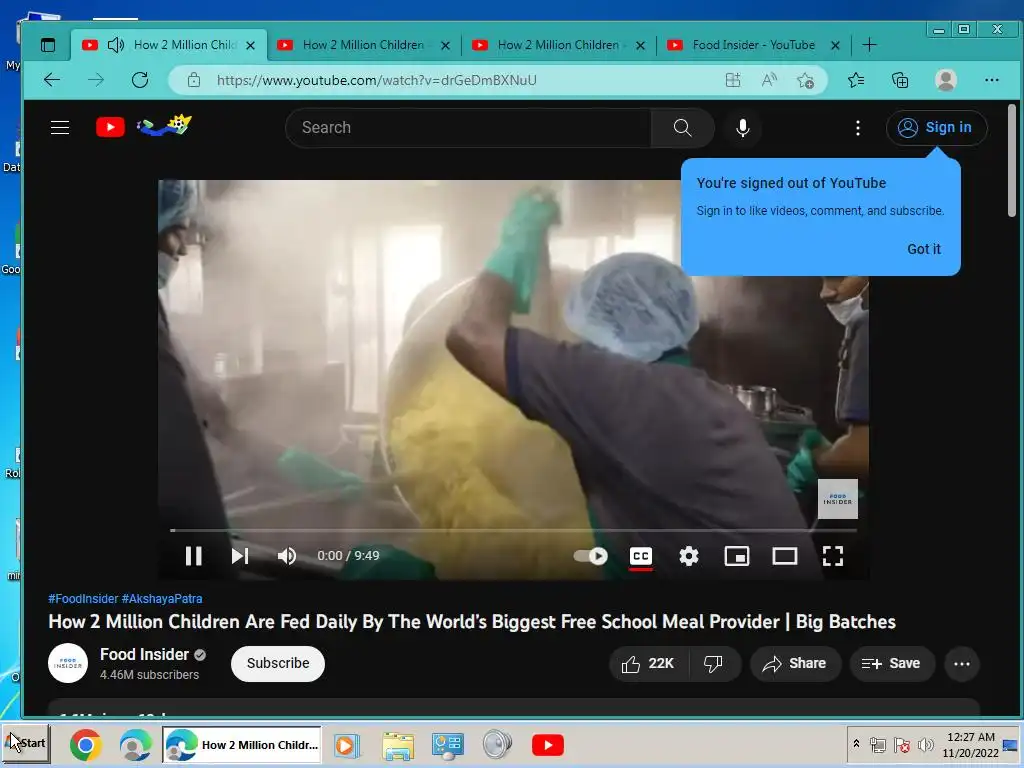
Task: Click the YouTube search magnifier button
Action: [682, 127]
